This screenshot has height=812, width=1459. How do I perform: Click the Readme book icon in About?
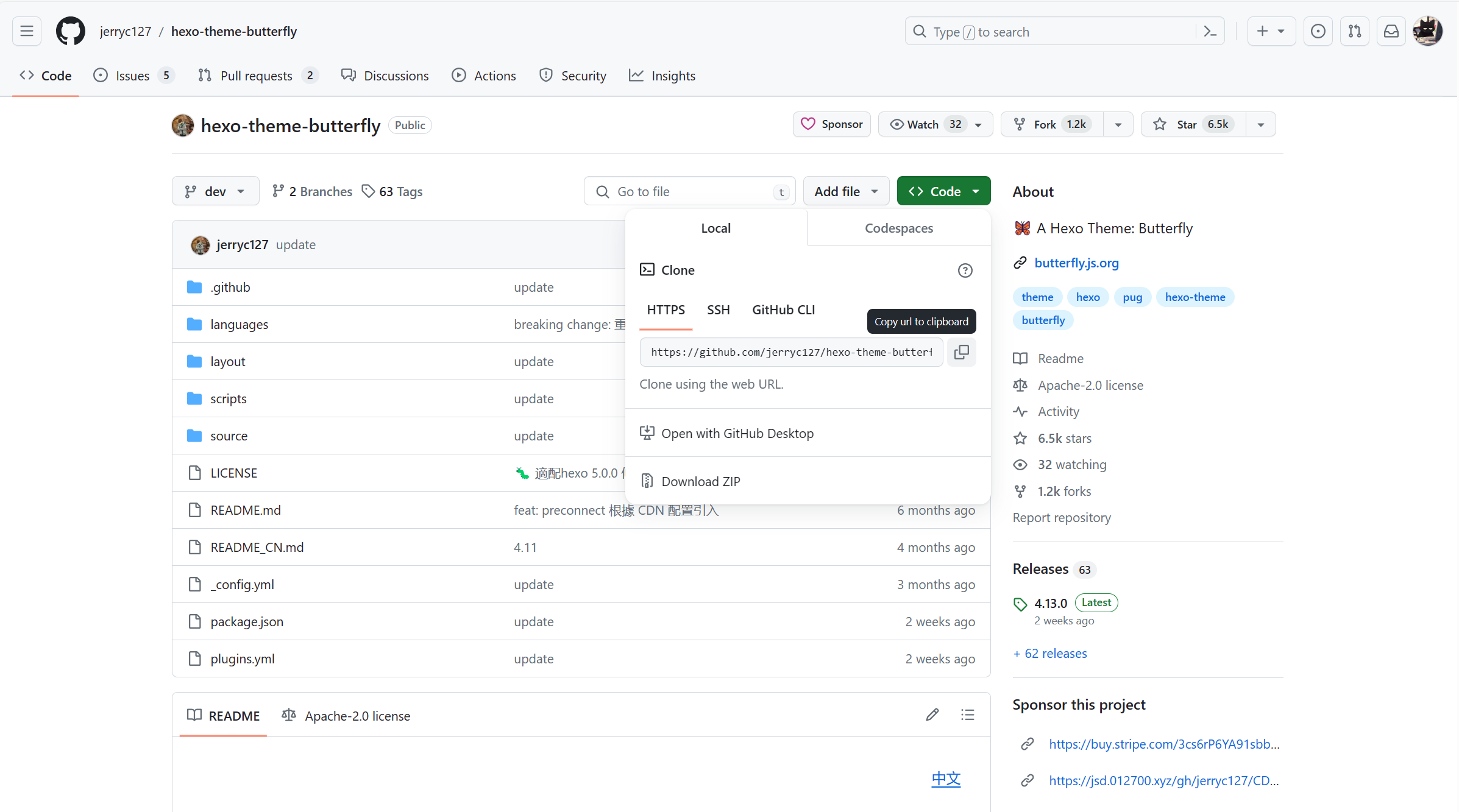tap(1020, 358)
